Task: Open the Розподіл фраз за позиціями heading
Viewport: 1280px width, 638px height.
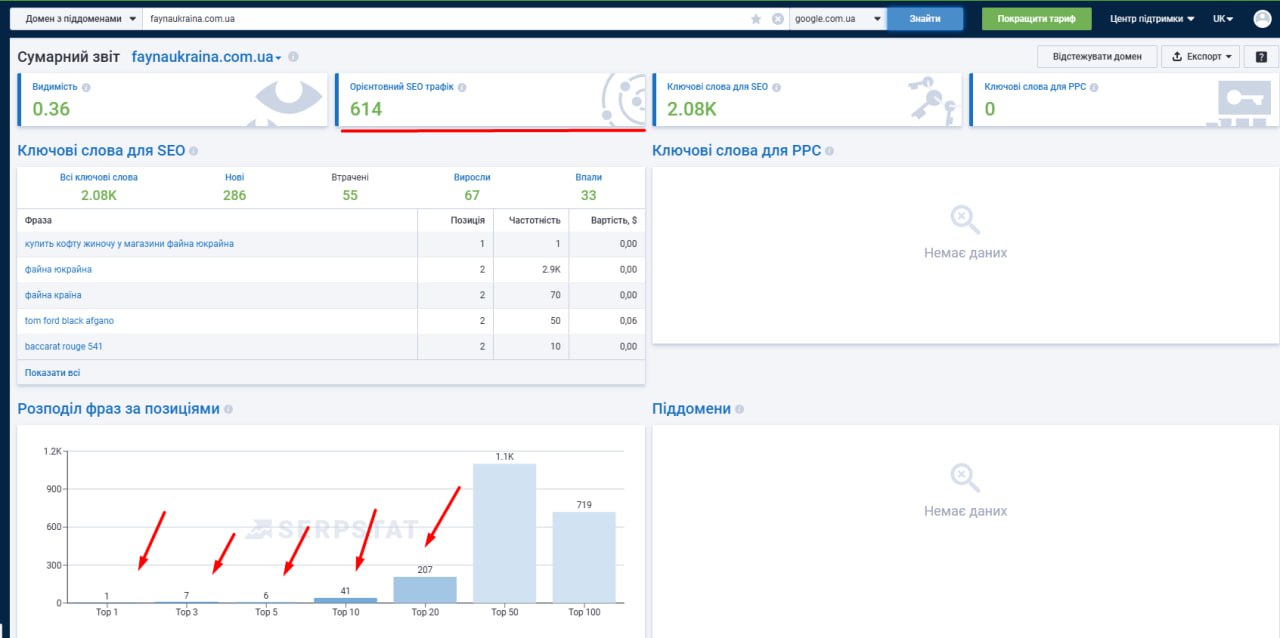Action: tap(119, 410)
